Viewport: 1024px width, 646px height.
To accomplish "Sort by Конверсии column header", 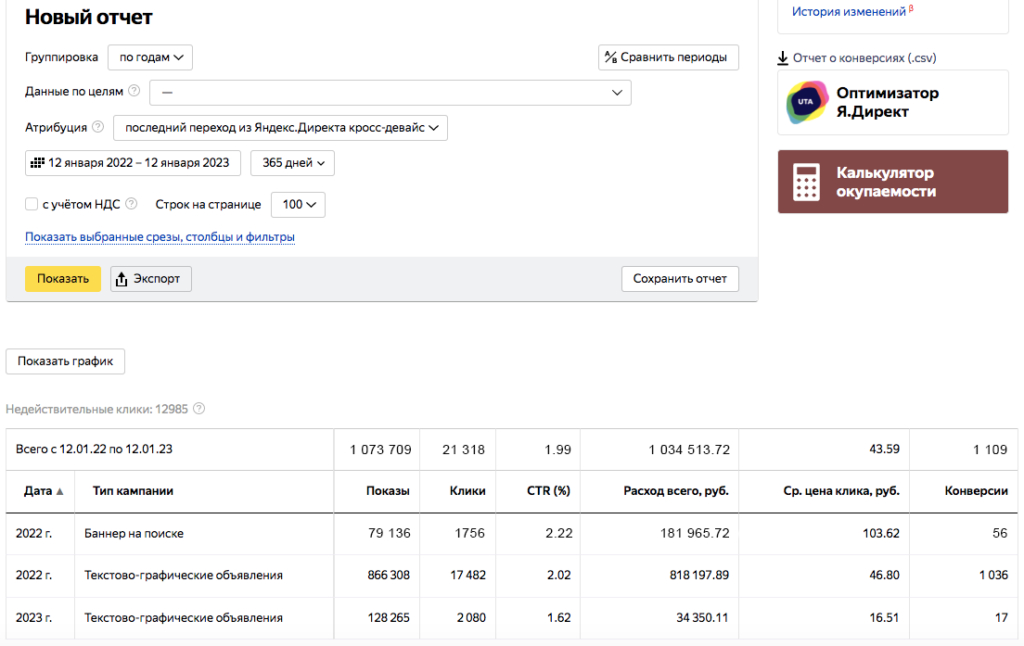I will (976, 491).
